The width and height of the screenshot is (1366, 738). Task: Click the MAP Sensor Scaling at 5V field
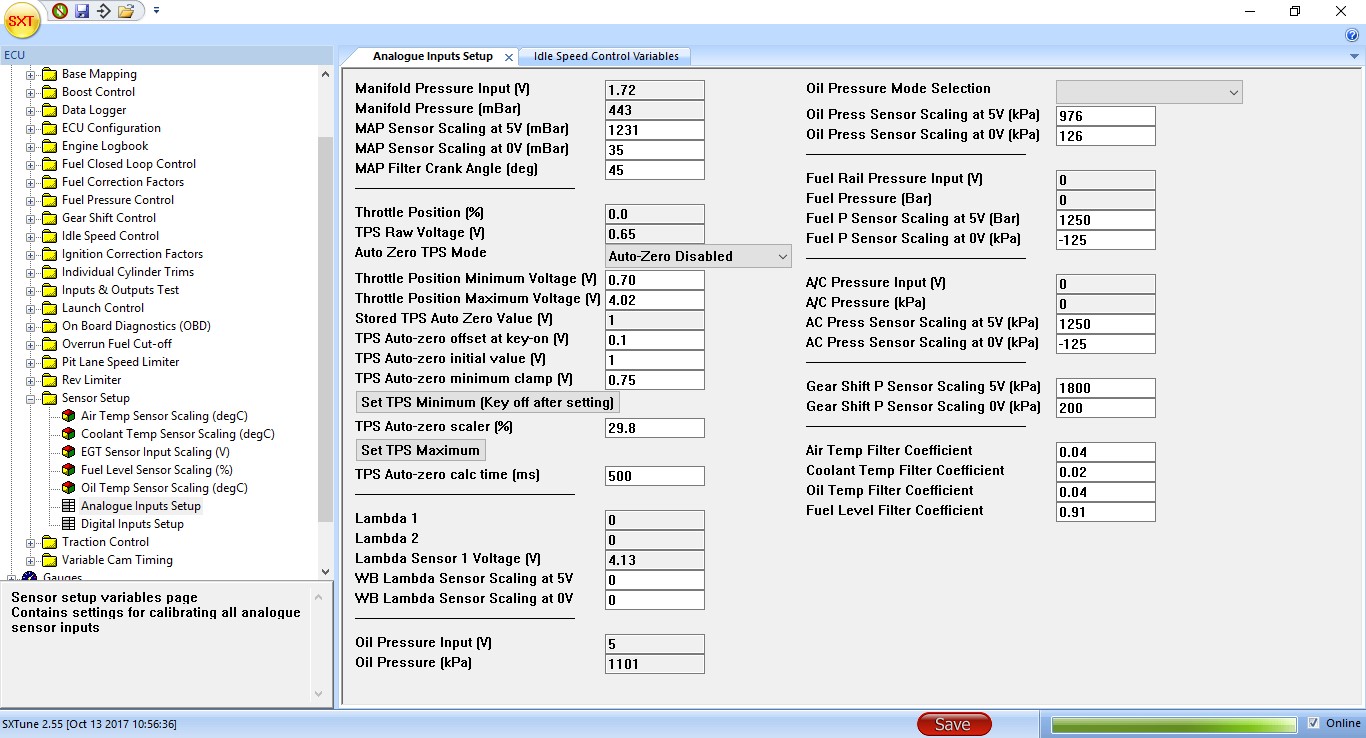click(x=654, y=130)
